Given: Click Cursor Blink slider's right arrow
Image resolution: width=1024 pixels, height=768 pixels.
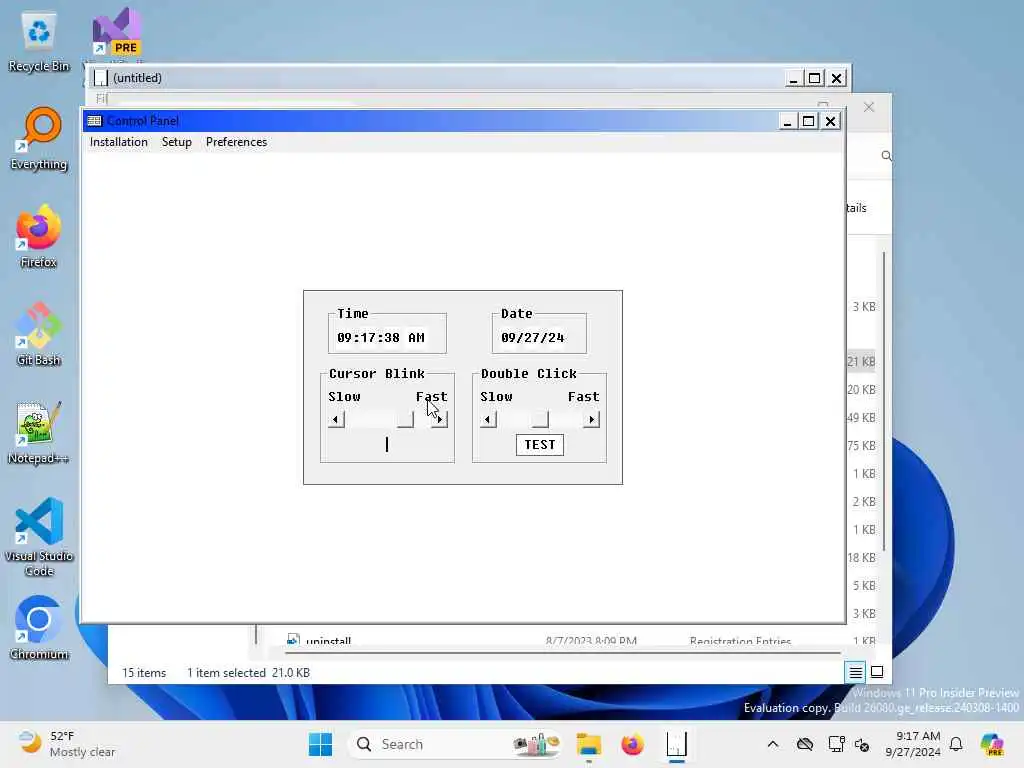Looking at the screenshot, I should coord(440,419).
